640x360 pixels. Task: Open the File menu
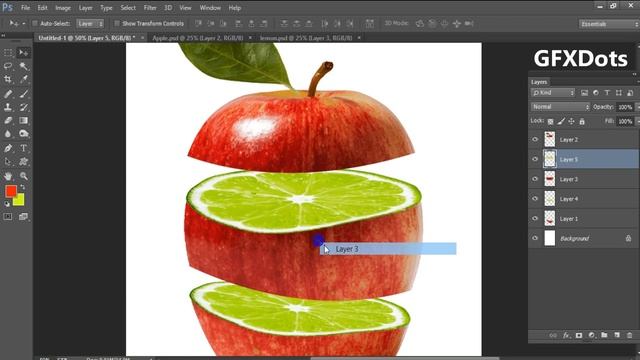click(25, 8)
